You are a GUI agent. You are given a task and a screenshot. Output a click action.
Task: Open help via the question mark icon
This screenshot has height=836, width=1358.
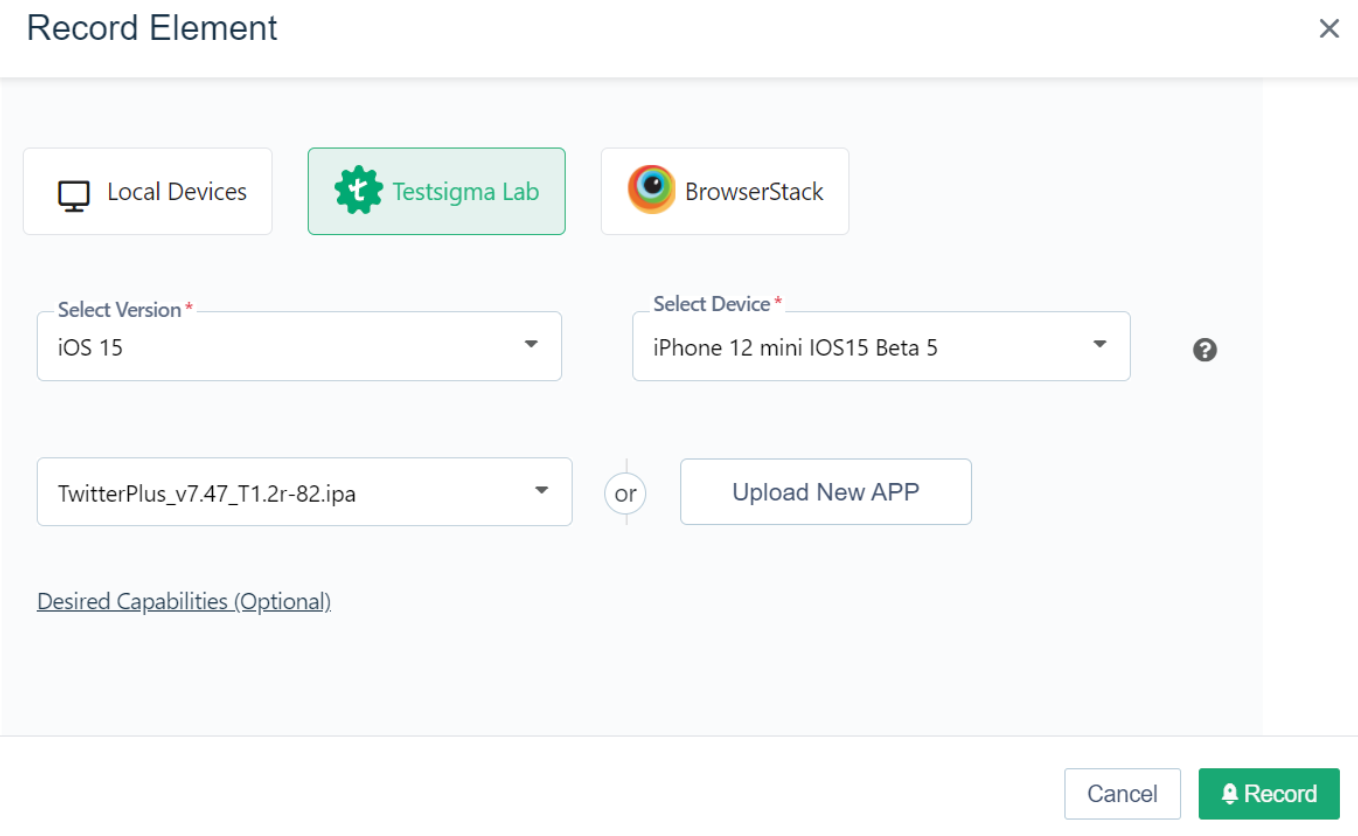click(1205, 350)
